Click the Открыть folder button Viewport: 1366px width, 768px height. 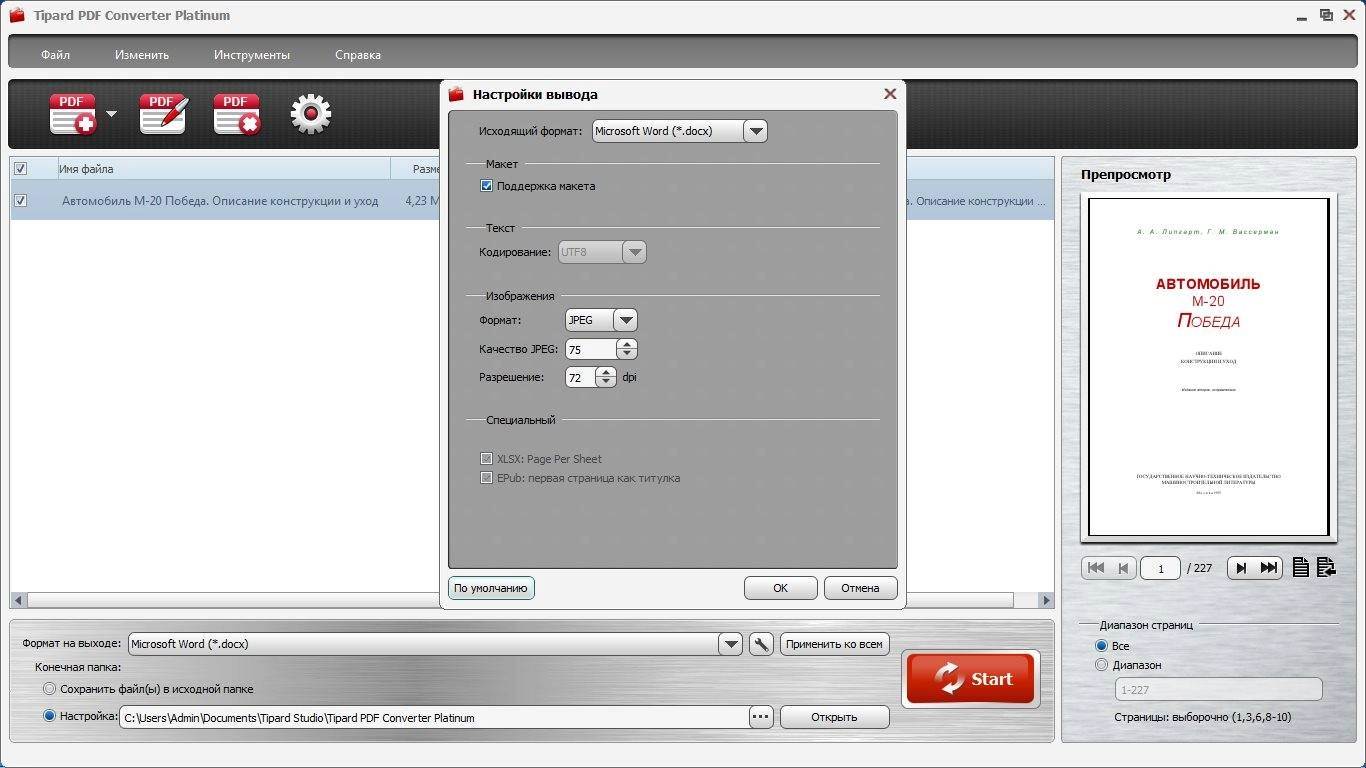(x=834, y=717)
